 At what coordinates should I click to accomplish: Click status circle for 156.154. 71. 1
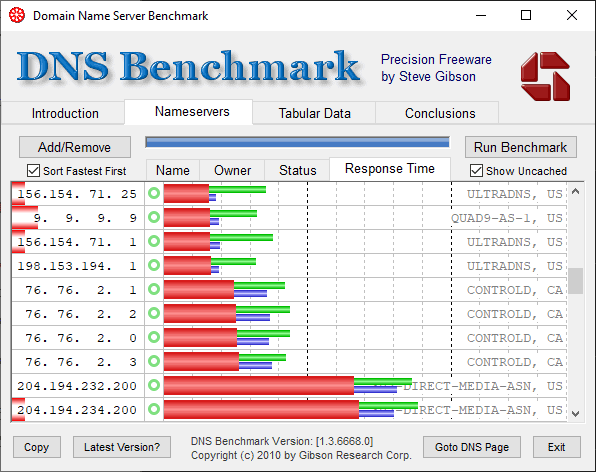pos(154,241)
